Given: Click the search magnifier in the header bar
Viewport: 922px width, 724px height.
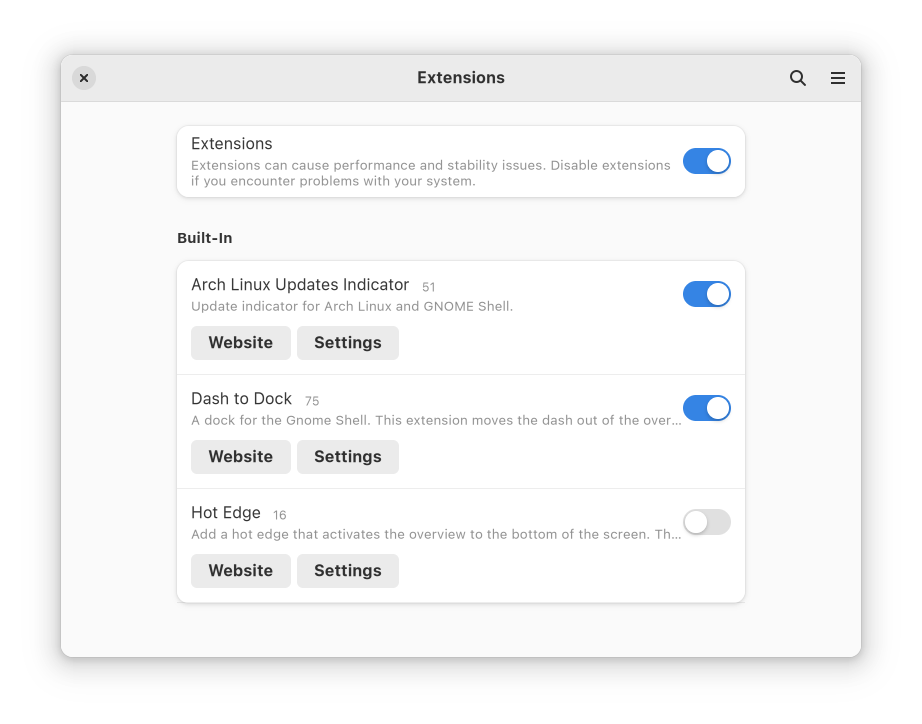Looking at the screenshot, I should [x=797, y=77].
